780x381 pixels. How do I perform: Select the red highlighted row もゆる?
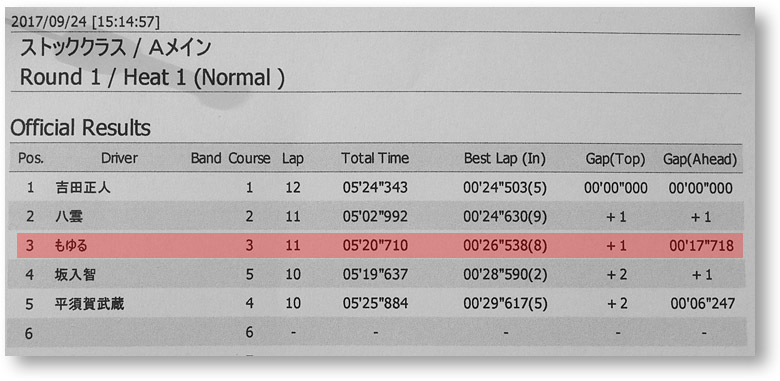pos(380,245)
